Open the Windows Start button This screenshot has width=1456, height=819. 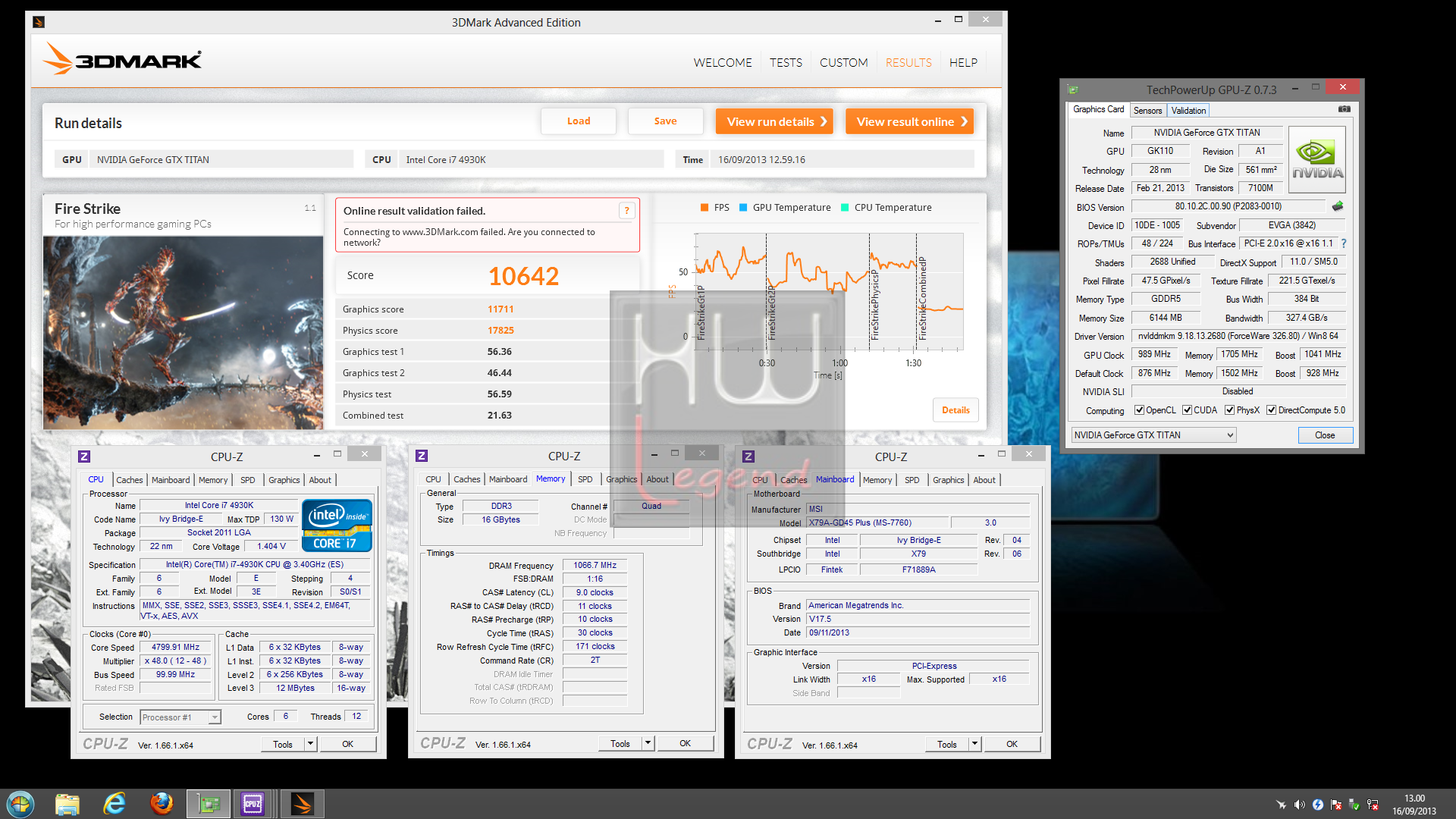pyautogui.click(x=20, y=804)
